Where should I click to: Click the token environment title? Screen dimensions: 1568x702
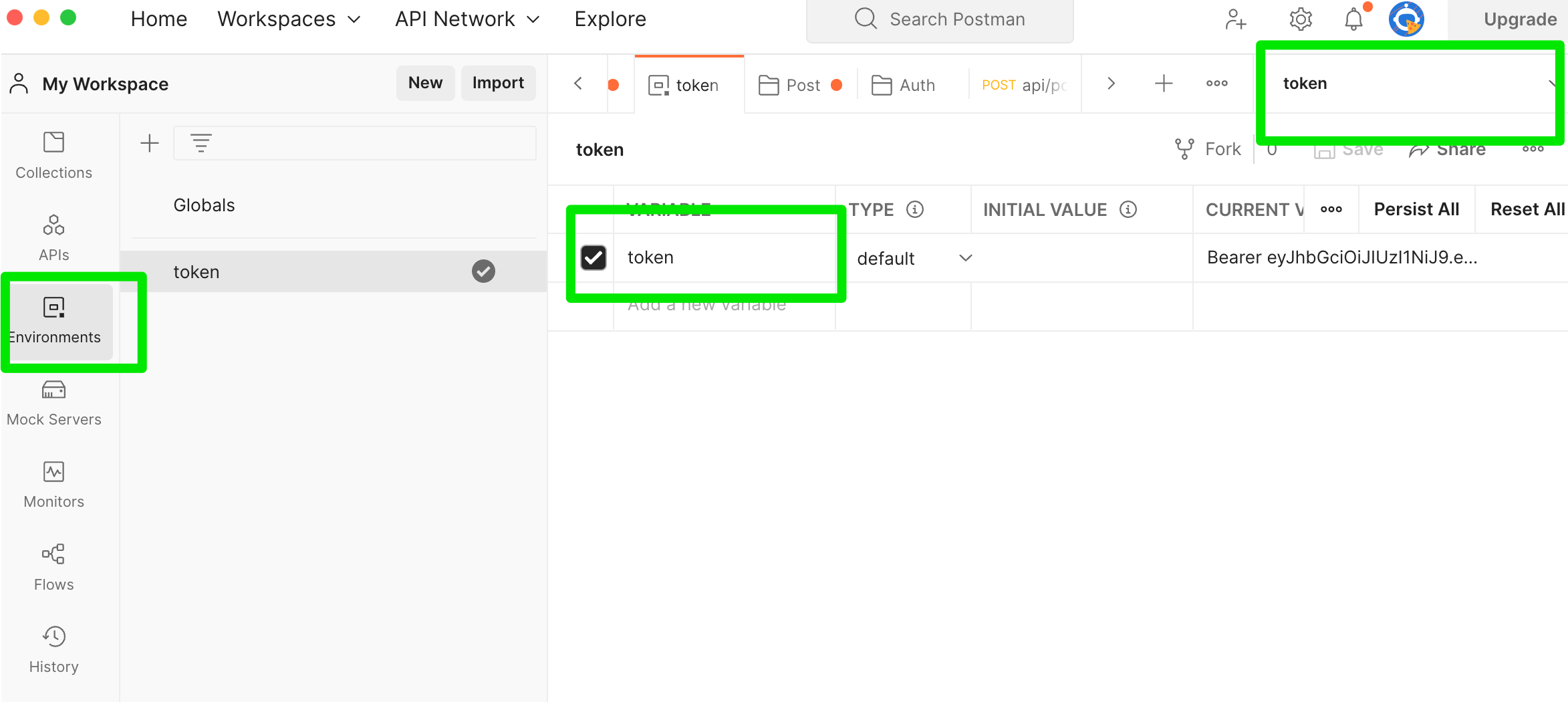point(600,150)
